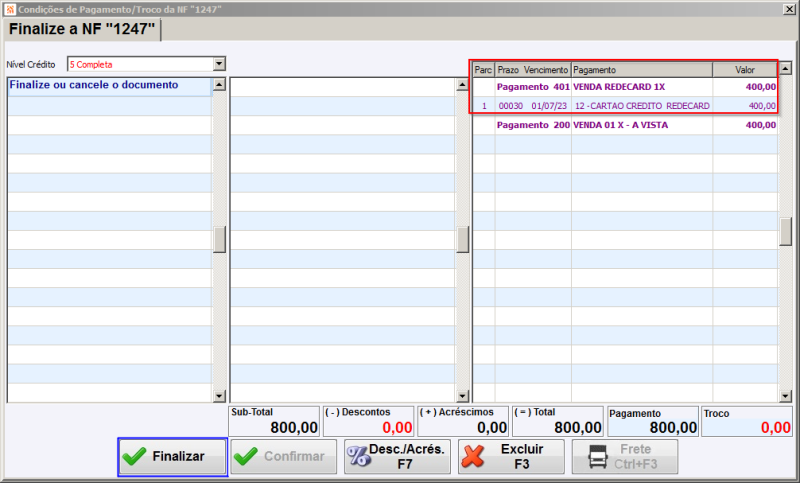Image resolution: width=800 pixels, height=483 pixels.
Task: Click the green checkmark icon on Confirmar
Action: coord(245,456)
